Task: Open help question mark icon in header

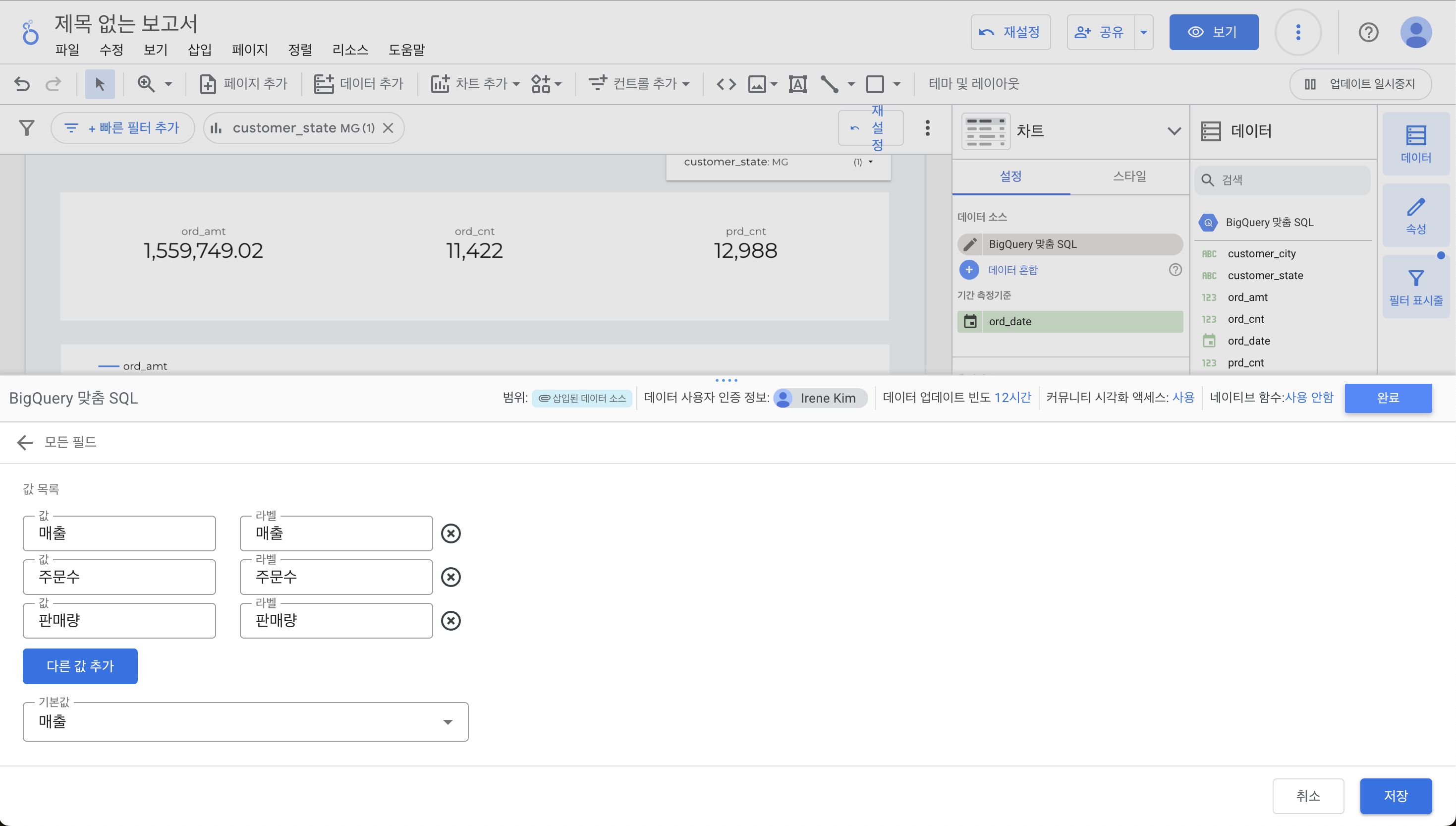Action: 1368,32
